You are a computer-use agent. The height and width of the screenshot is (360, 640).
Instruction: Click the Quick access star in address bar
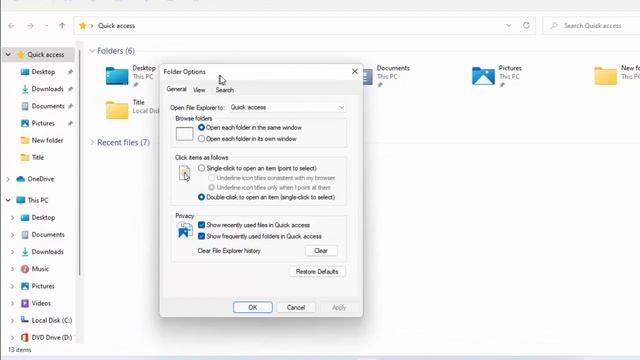point(83,26)
